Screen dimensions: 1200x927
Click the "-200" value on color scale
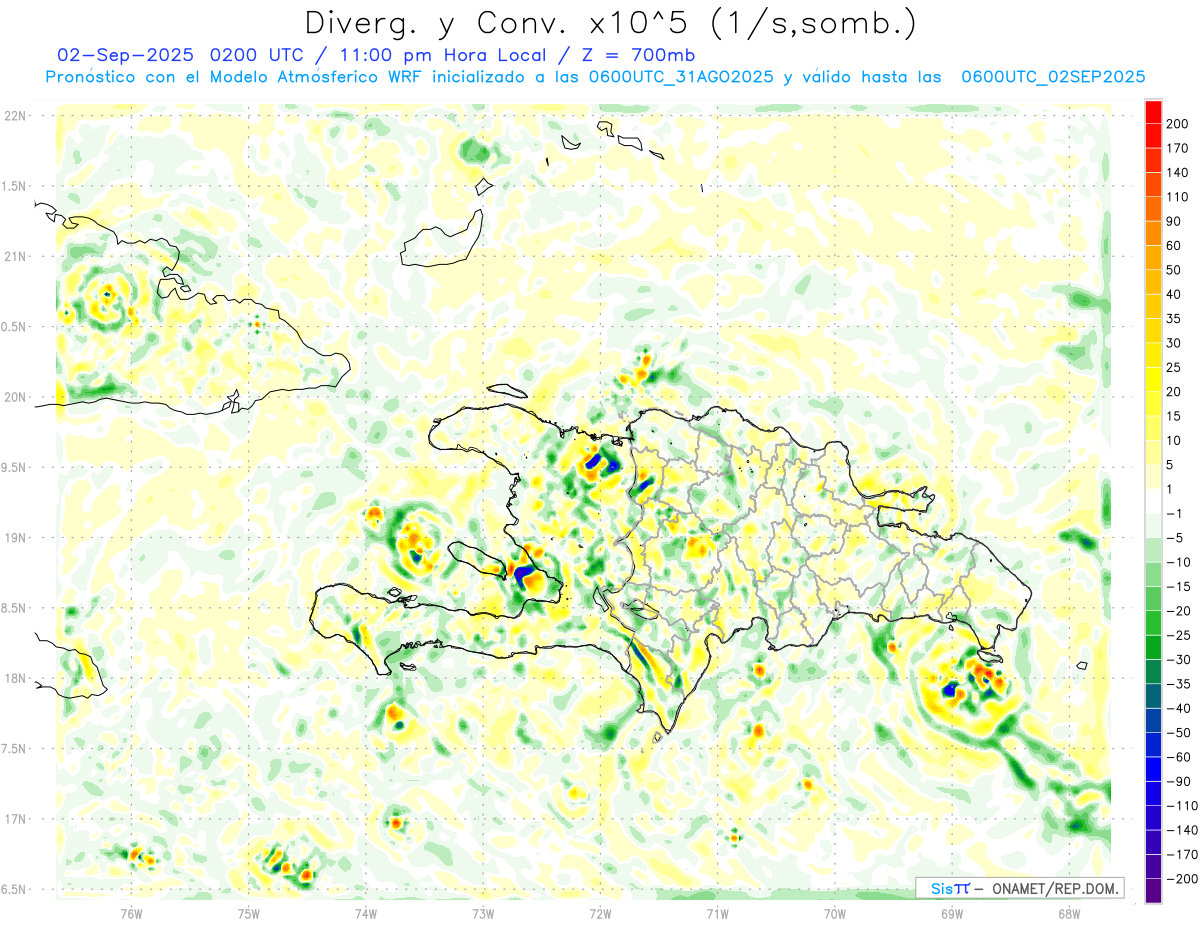point(1180,879)
